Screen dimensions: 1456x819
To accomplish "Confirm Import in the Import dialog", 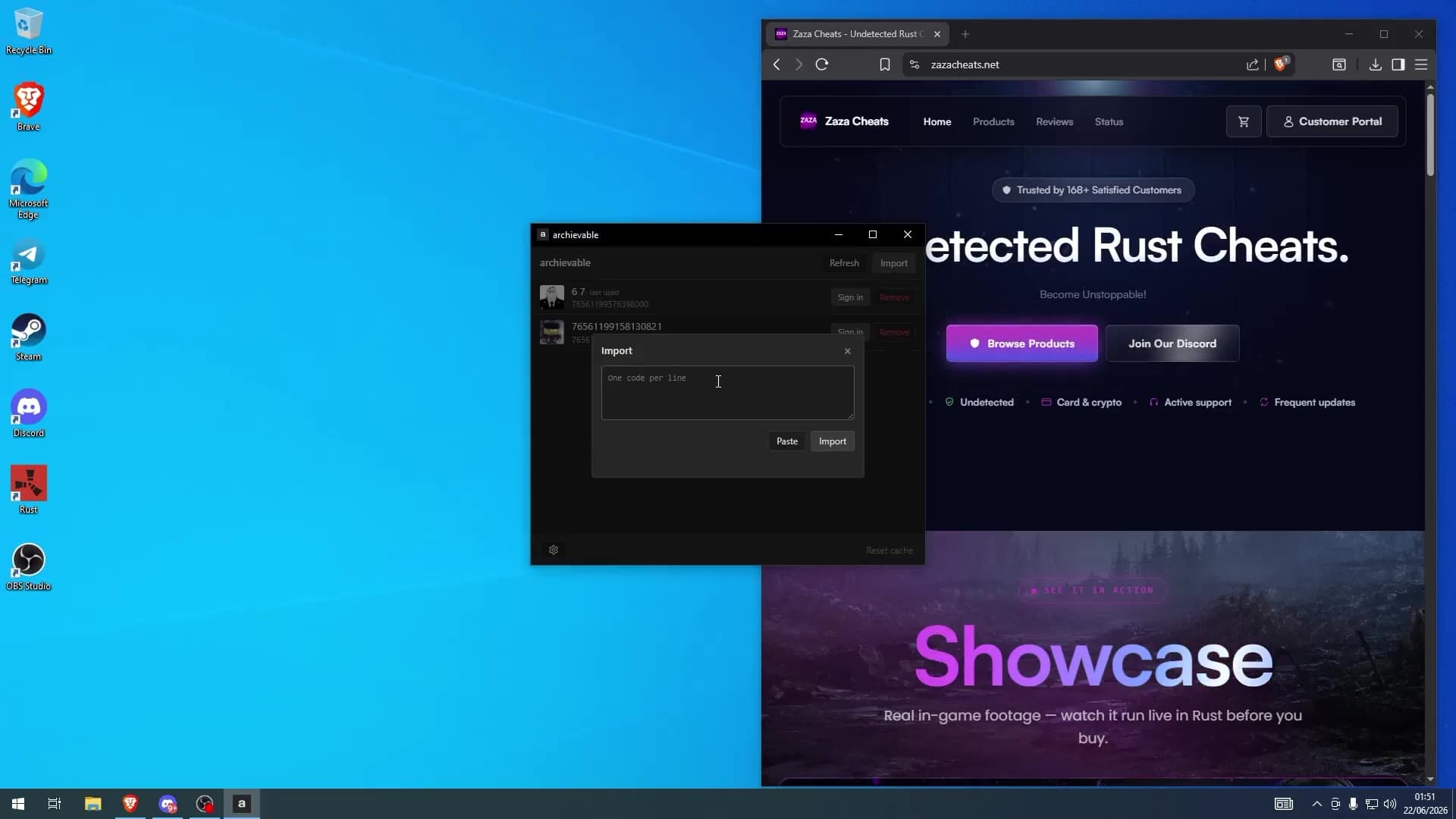I will pyautogui.click(x=833, y=441).
